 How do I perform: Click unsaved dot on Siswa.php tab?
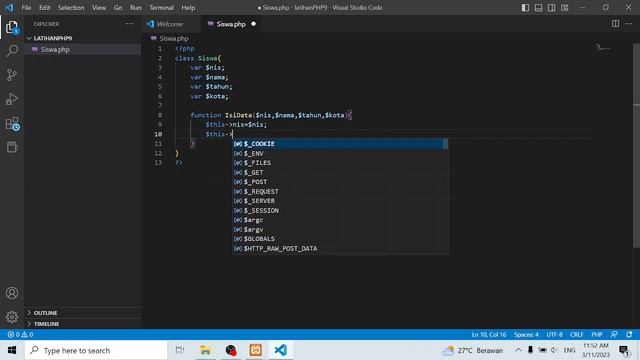pyautogui.click(x=253, y=24)
